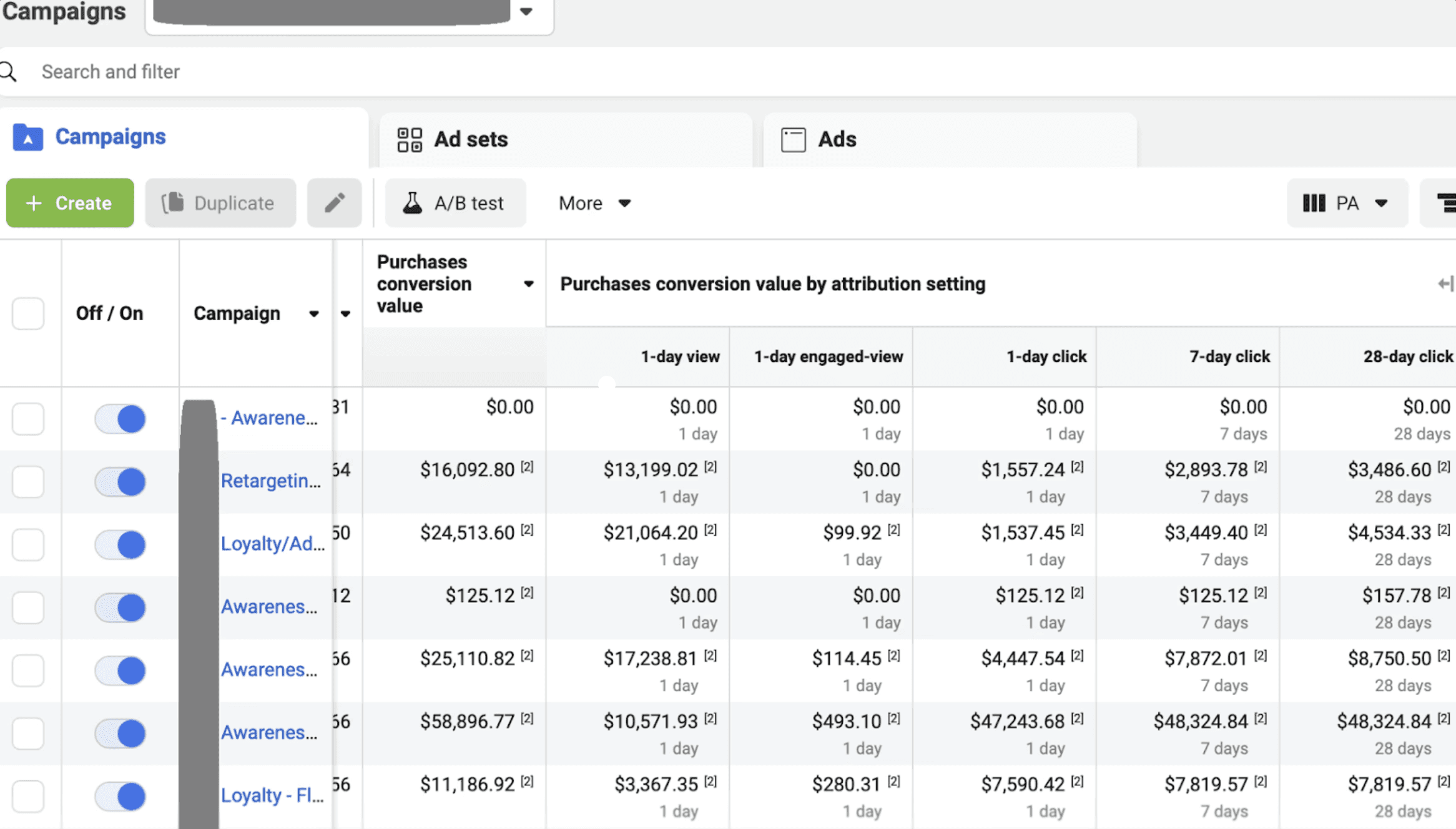Screen dimensions: 1456x829
Task: Click the collapse arrow in attribution header
Action: (1445, 284)
